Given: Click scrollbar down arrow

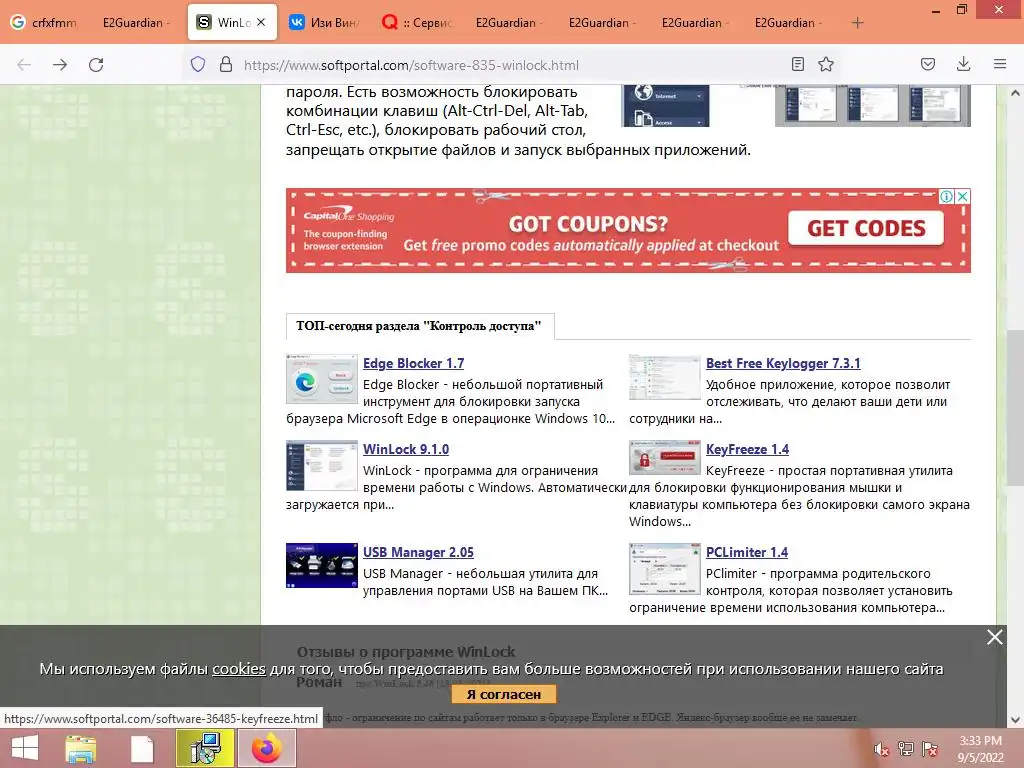Looking at the screenshot, I should point(1015,720).
